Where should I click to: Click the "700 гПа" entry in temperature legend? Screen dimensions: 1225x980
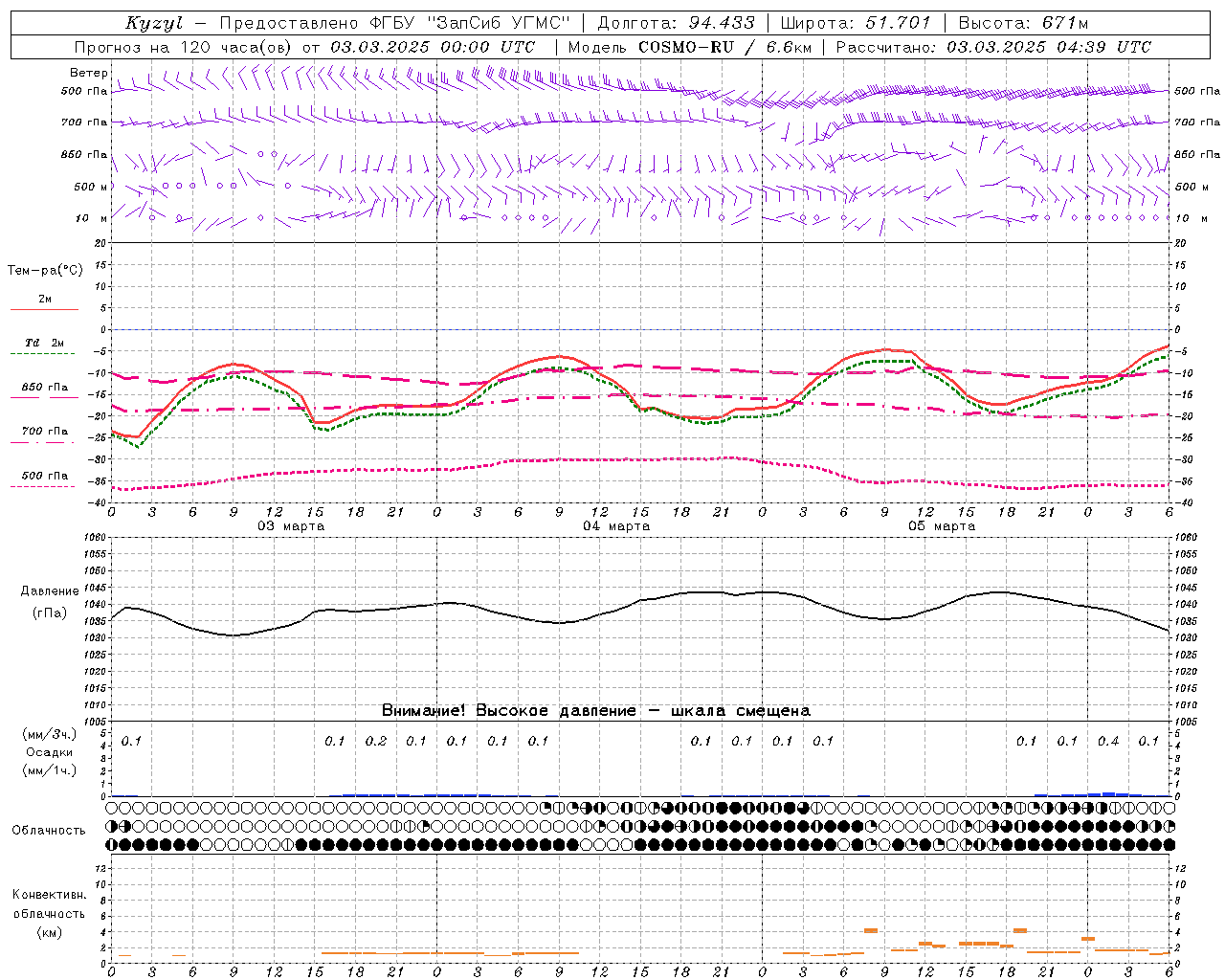(45, 432)
